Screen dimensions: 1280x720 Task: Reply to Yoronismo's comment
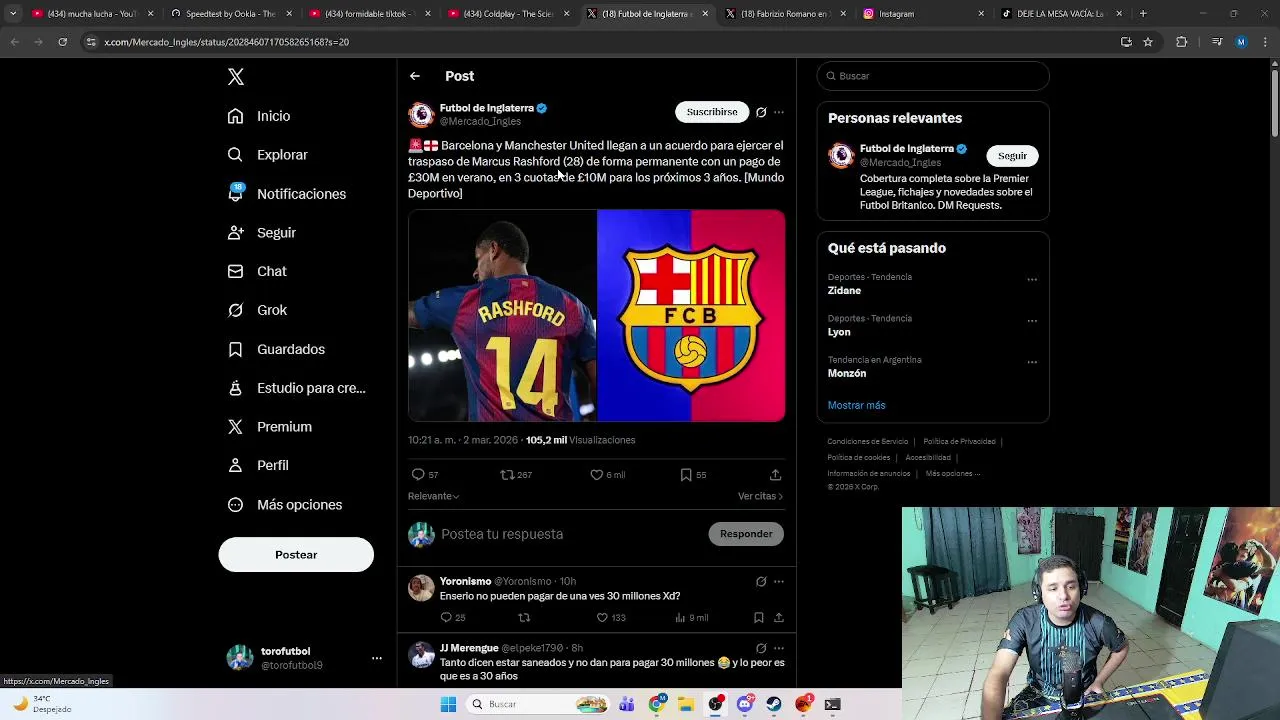pos(453,618)
